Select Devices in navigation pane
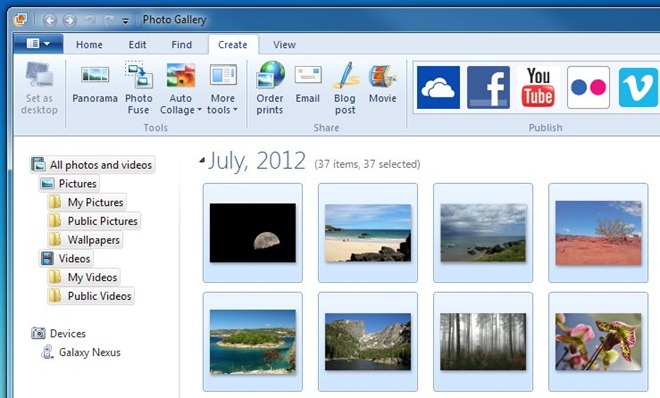Screen dimensions: 660x398 pyautogui.click(x=59, y=333)
